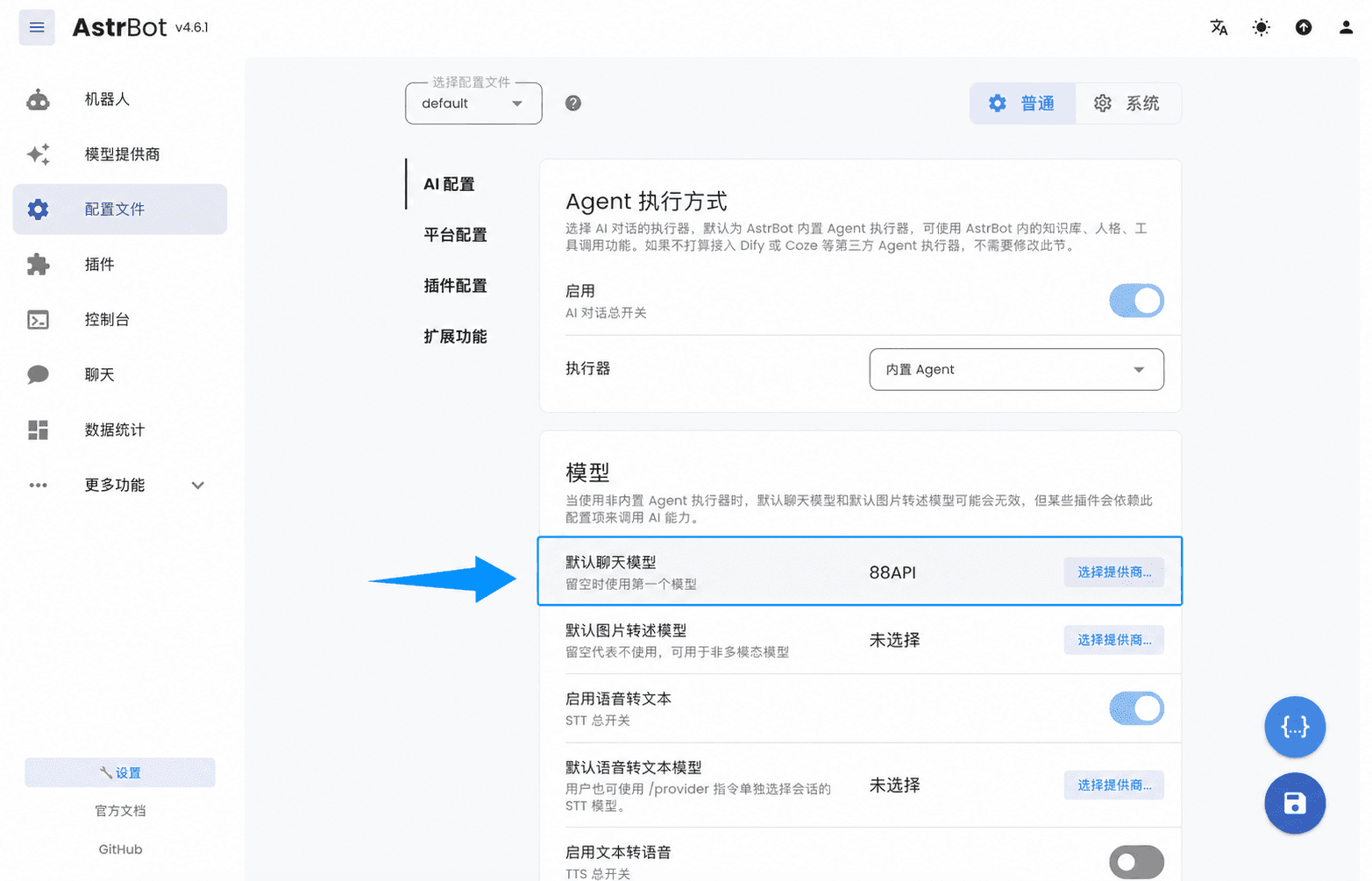The height and width of the screenshot is (881, 1372).
Task: Click the AstrBot logo title
Action: click(119, 27)
